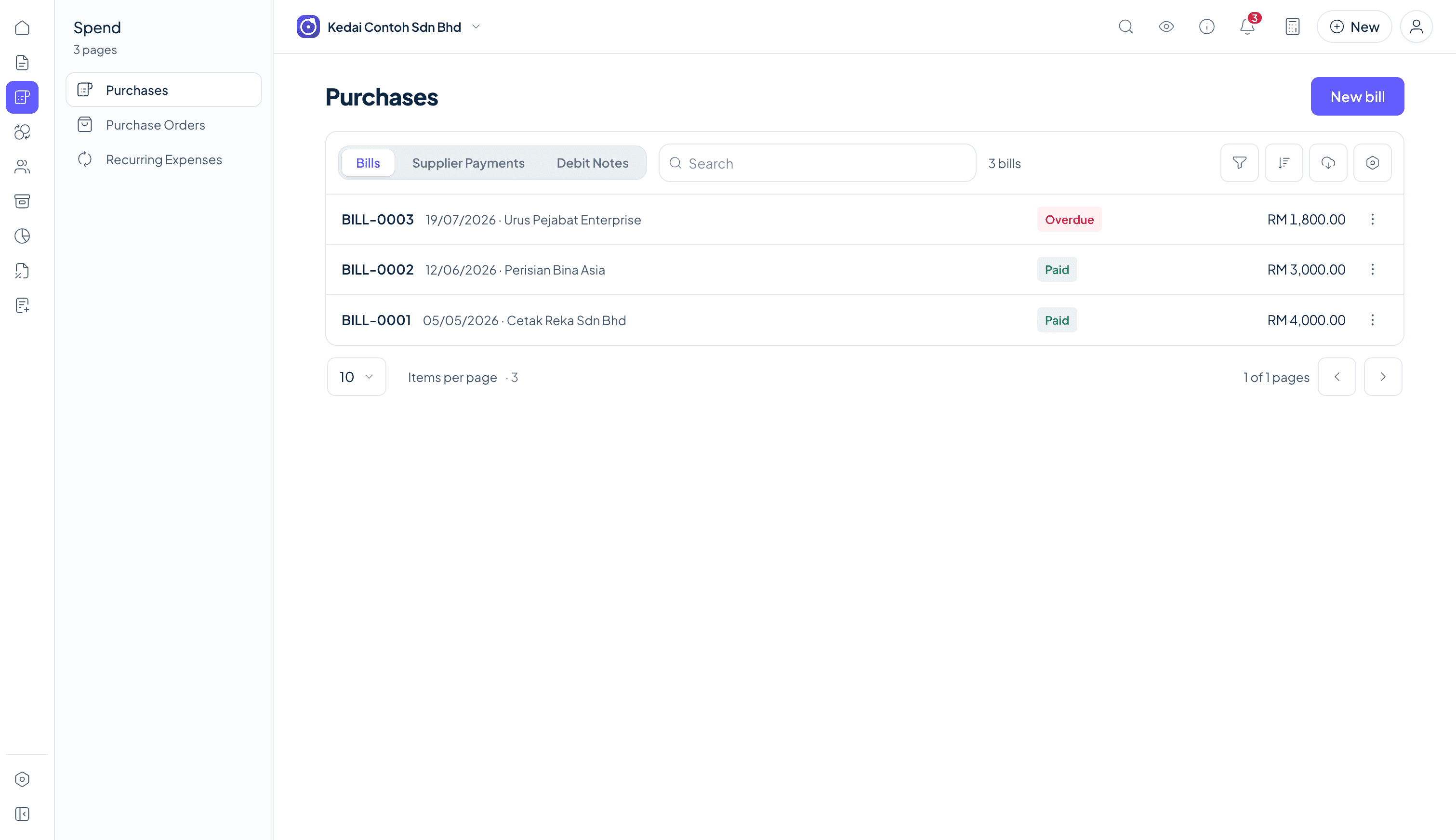
Task: Click the info circle icon in header
Action: pyautogui.click(x=1207, y=26)
